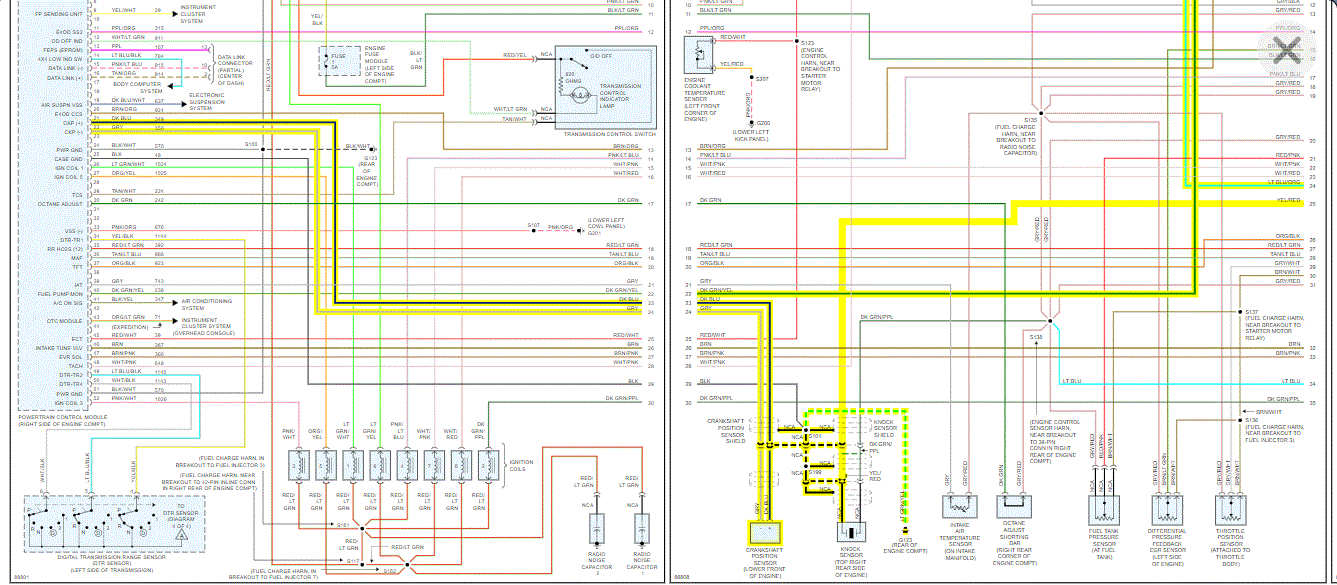The image size is (1337, 585).
Task: Click the crankshaft position sensor symbol
Action: [x=766, y=533]
